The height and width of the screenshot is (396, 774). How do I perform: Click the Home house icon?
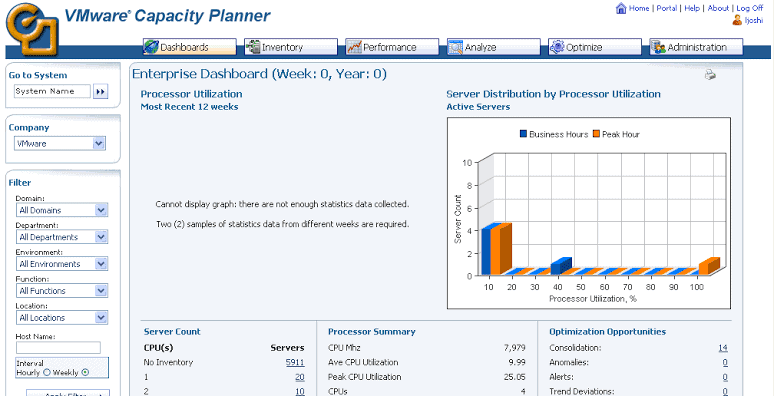coord(621,8)
